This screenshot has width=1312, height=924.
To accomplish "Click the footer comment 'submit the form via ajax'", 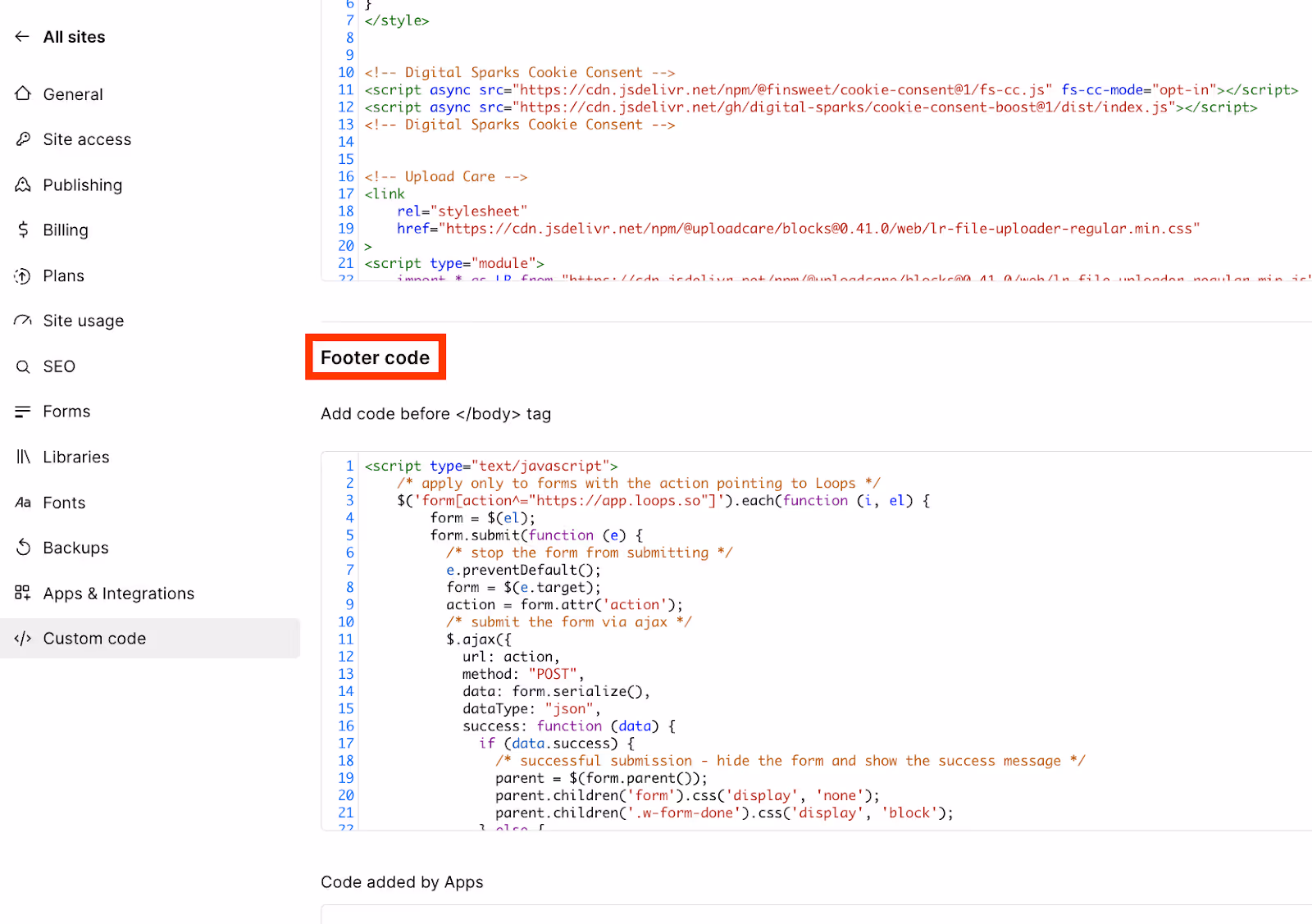I will [x=569, y=622].
